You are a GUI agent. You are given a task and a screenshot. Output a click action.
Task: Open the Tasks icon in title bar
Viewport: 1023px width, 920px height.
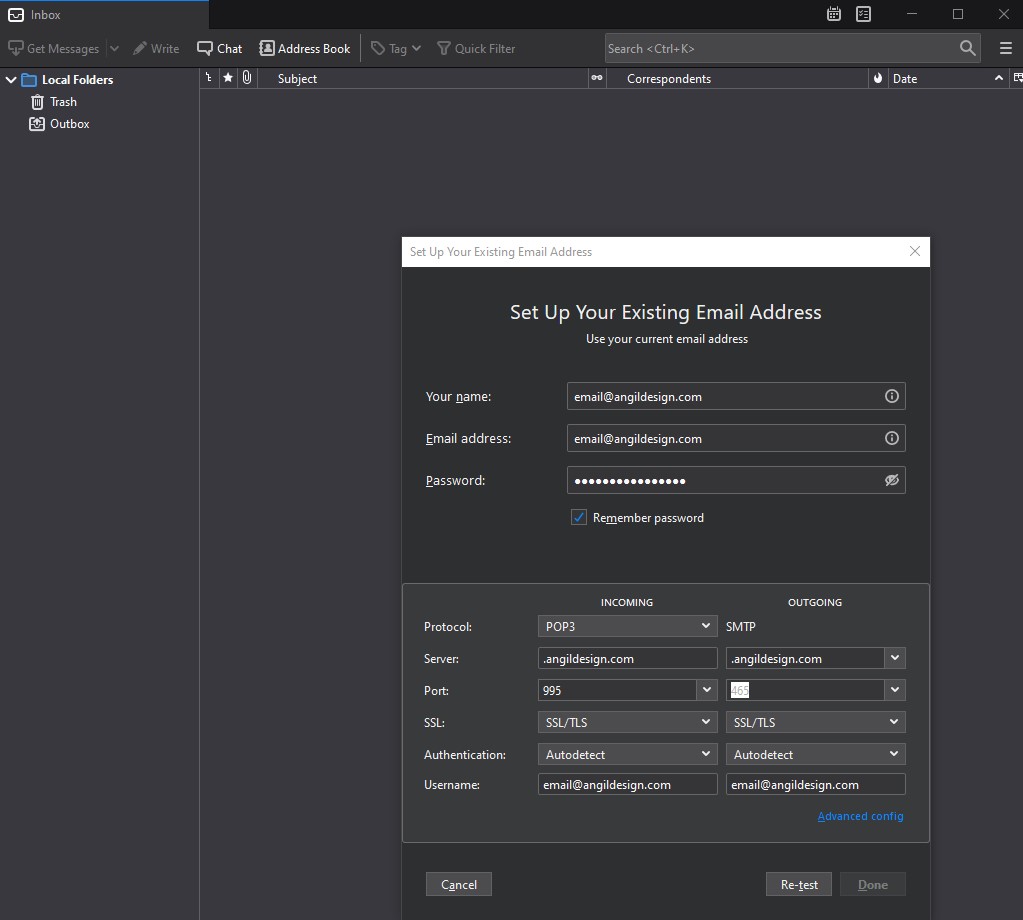pos(863,14)
